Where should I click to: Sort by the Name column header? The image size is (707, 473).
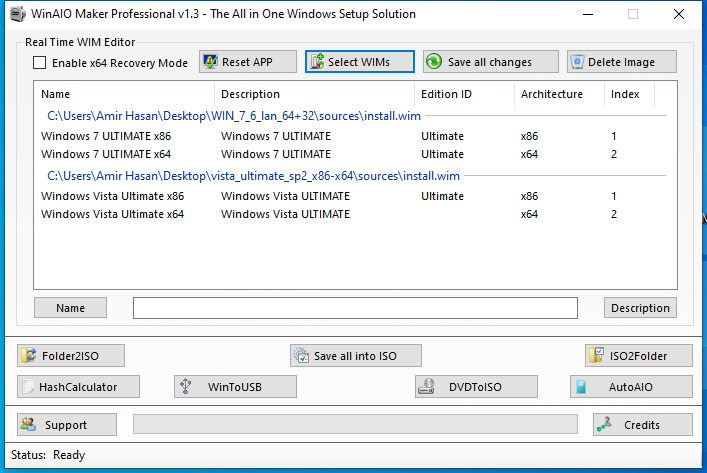click(x=124, y=94)
